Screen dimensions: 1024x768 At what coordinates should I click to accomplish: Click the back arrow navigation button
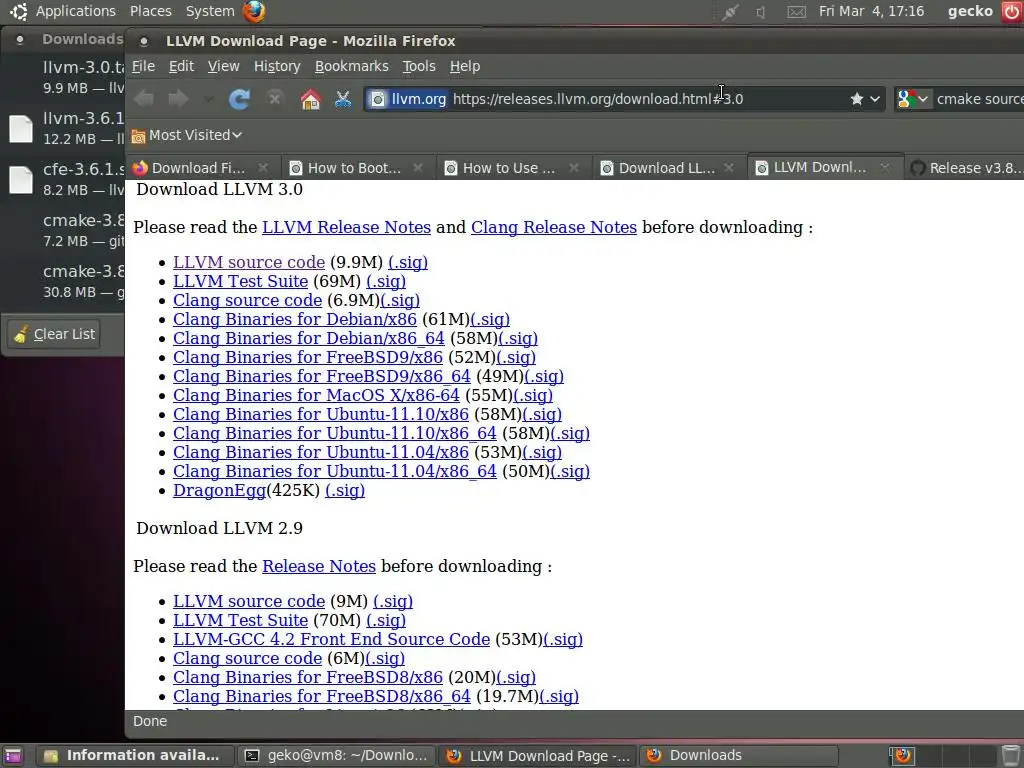tap(144, 99)
